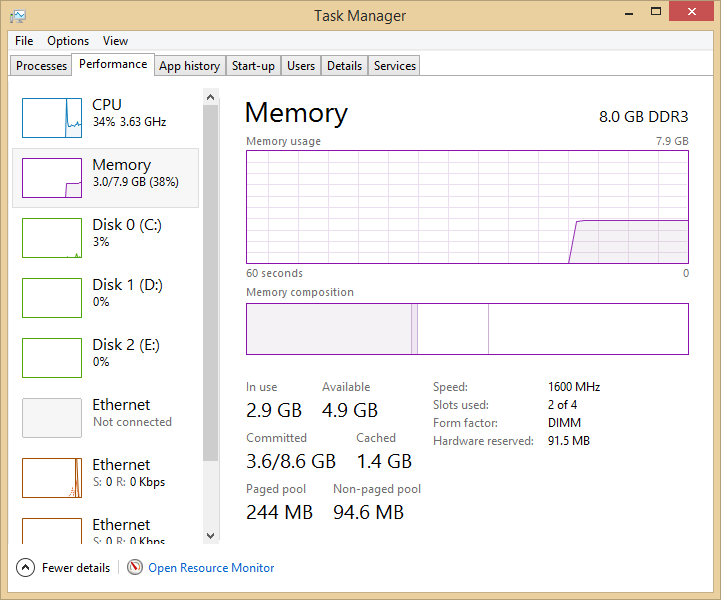Open the View menu

pos(115,41)
